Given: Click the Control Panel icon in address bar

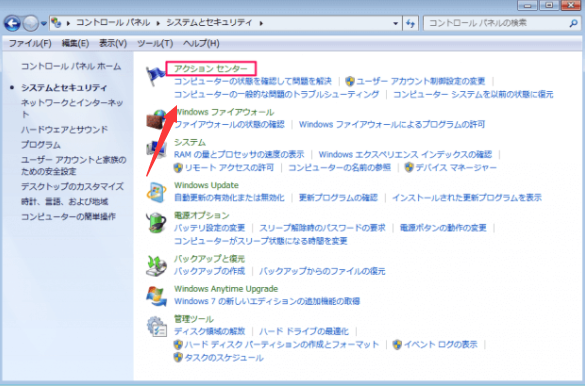Looking at the screenshot, I should (x=56, y=23).
